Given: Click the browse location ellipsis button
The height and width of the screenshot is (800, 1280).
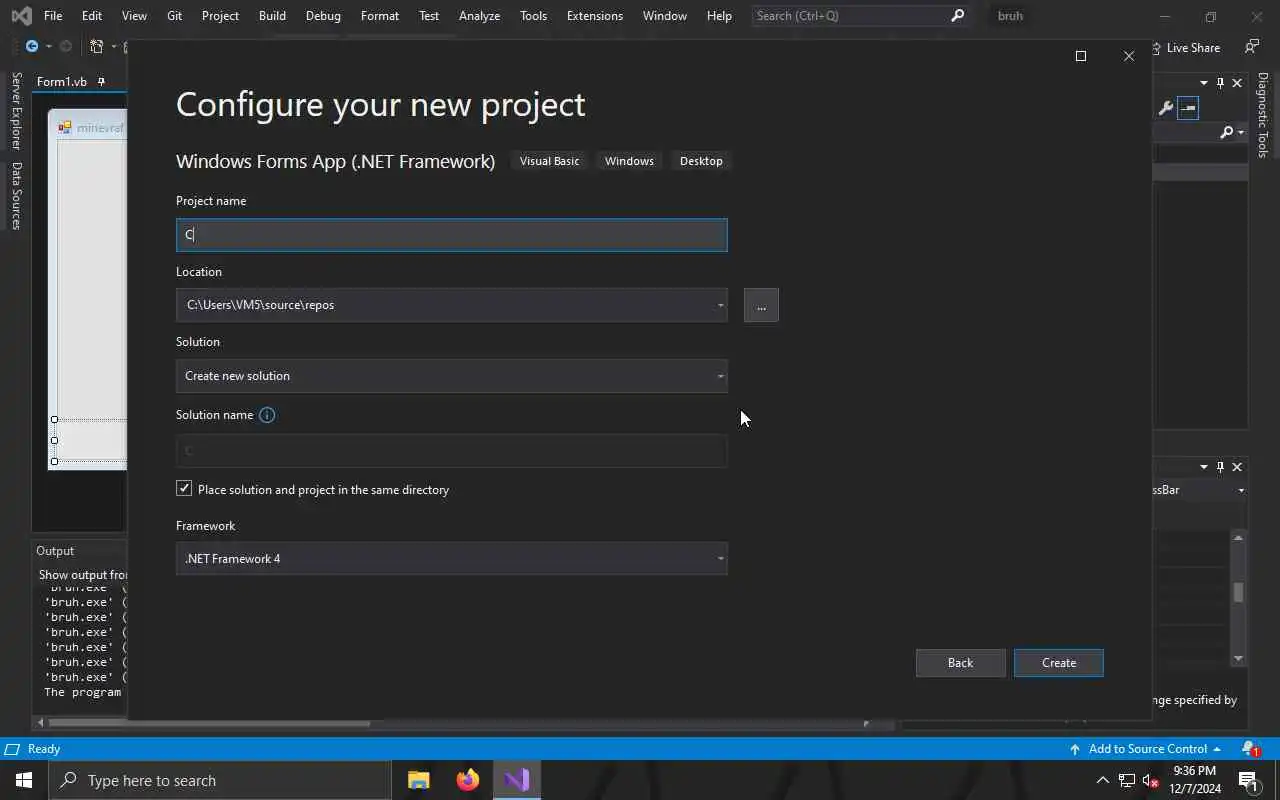Looking at the screenshot, I should point(761,306).
